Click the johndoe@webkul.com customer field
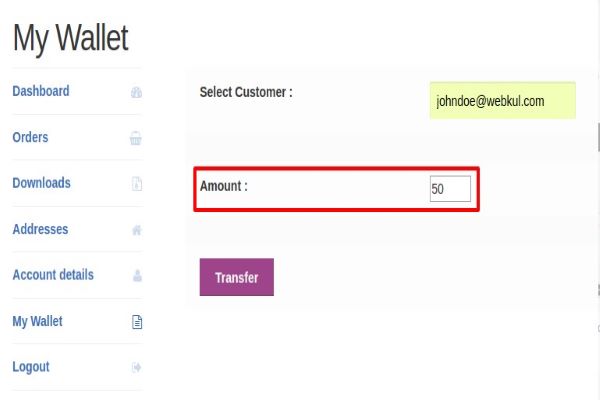This screenshot has width=600, height=400. (x=502, y=101)
